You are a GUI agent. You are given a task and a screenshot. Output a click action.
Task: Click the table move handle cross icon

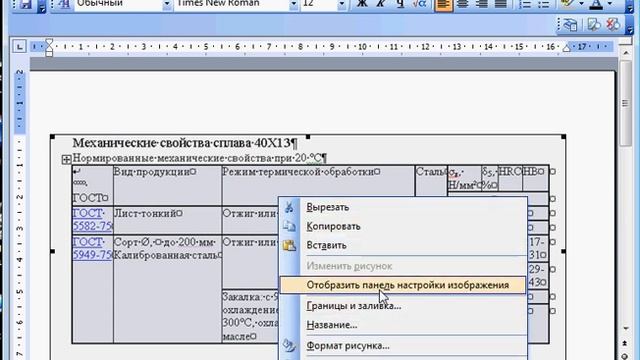pyautogui.click(x=66, y=159)
